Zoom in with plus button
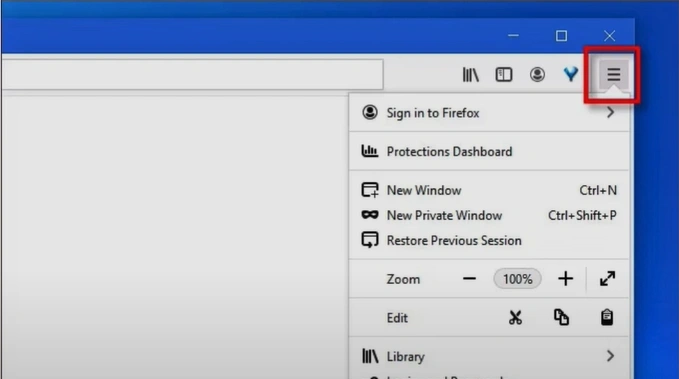Viewport: 679px width, 379px height. click(x=566, y=279)
